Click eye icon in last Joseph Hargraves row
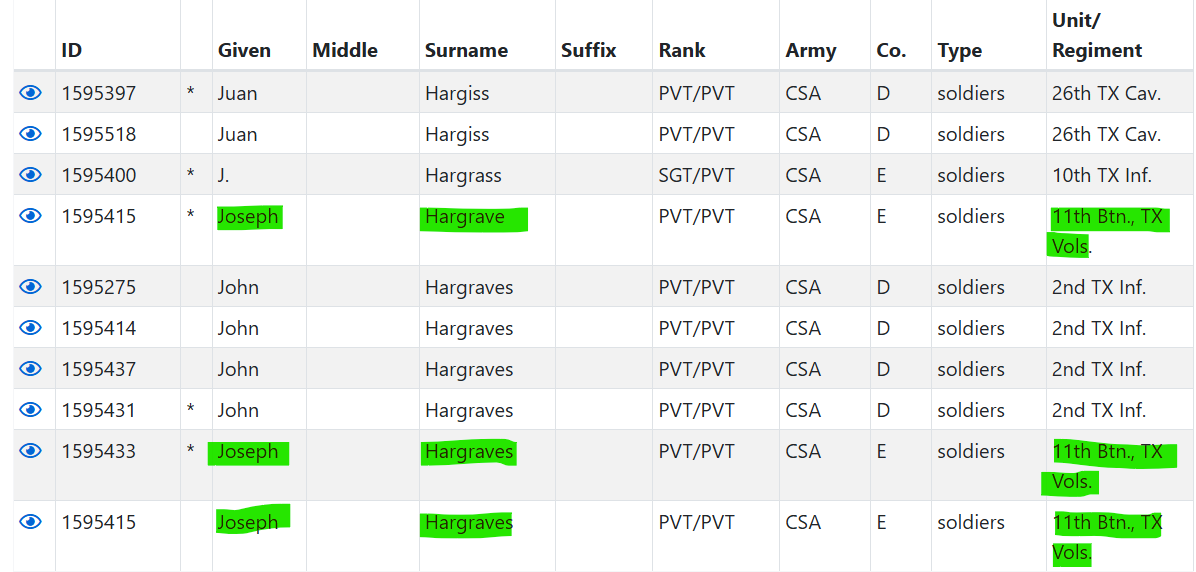This screenshot has width=1196, height=572. (x=31, y=522)
